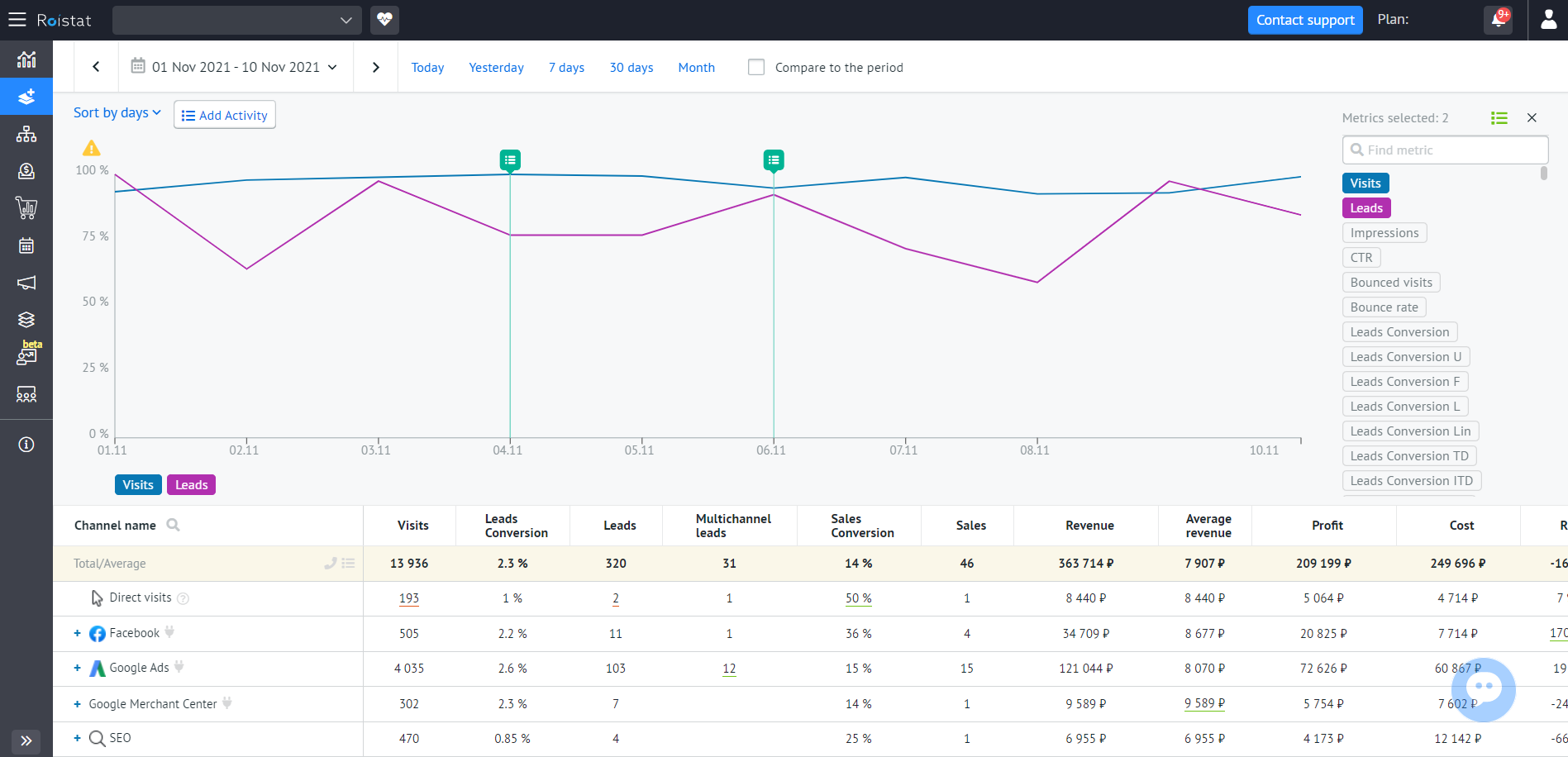Open the hierarchy structure sidebar icon
1568x757 pixels.
coord(26,134)
